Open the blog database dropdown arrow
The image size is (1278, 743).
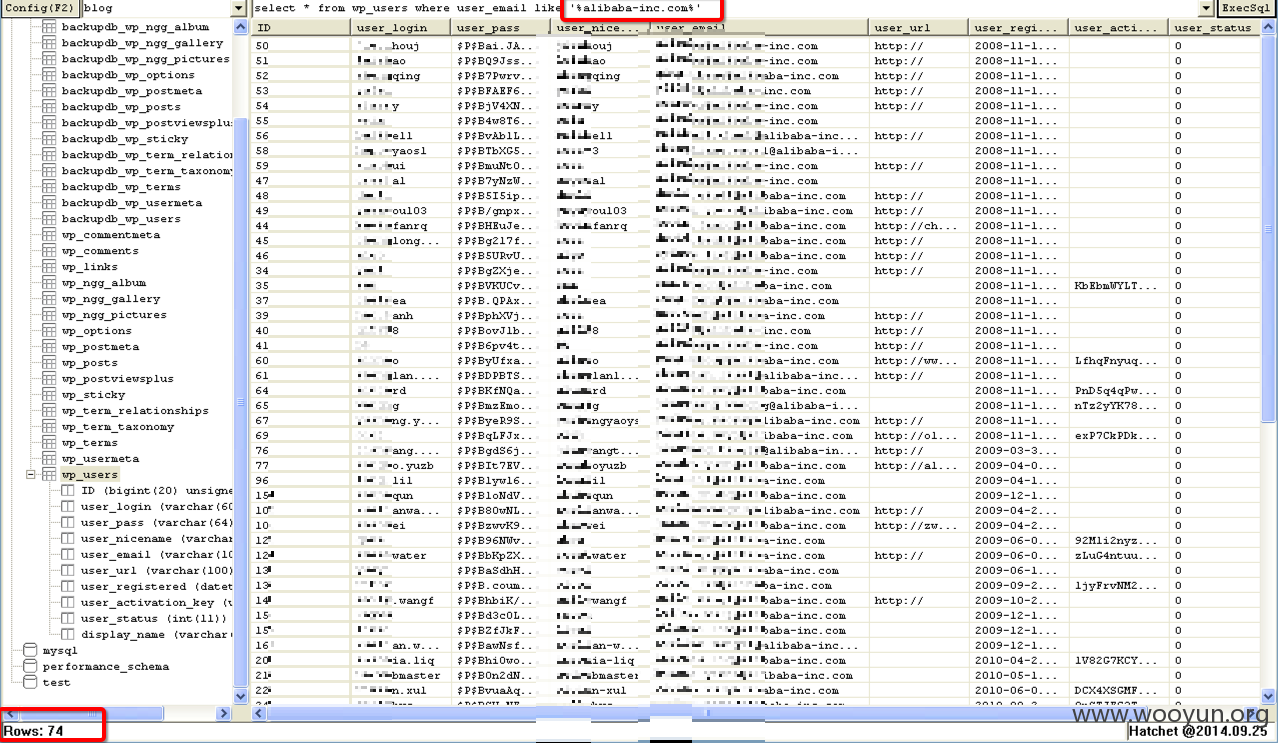238,8
